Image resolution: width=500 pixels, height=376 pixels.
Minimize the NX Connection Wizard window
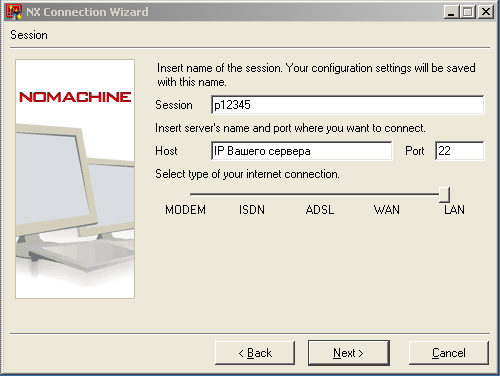(x=451, y=12)
